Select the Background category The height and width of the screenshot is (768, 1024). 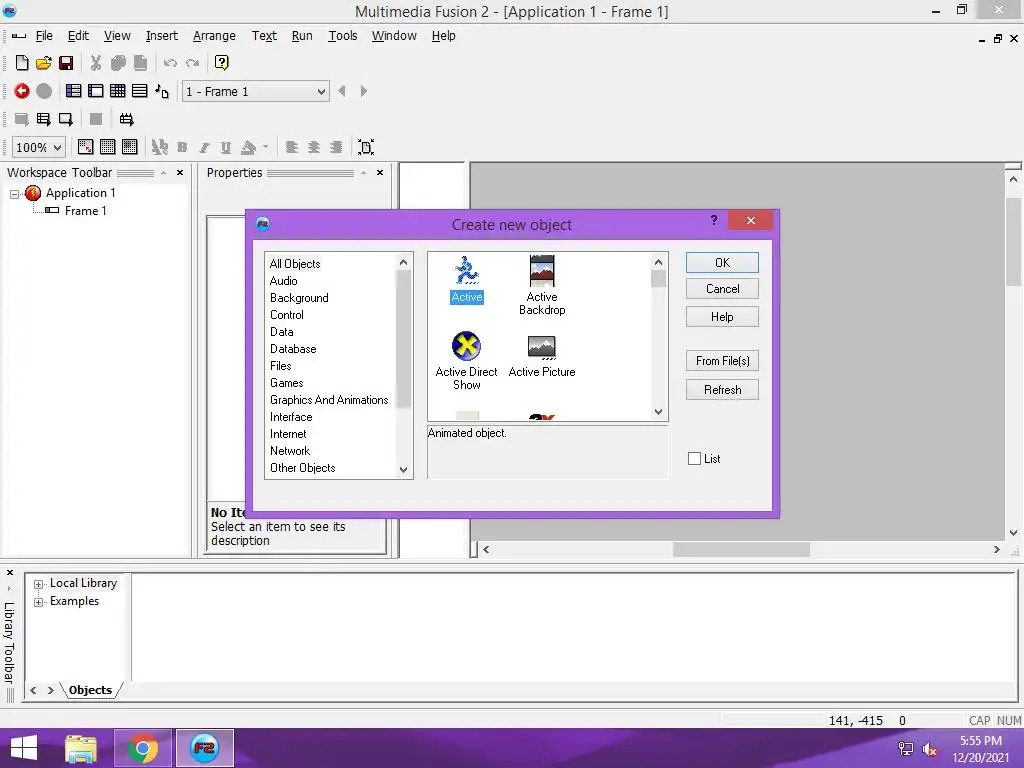(299, 298)
